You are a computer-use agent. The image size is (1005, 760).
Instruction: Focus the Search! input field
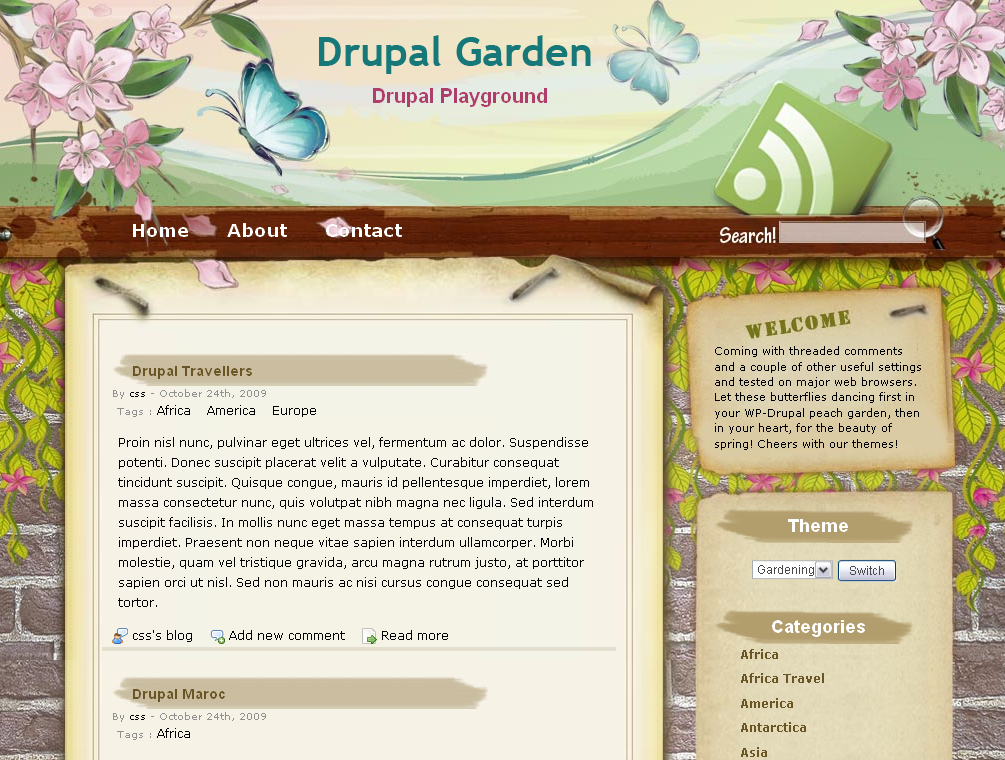tap(852, 233)
